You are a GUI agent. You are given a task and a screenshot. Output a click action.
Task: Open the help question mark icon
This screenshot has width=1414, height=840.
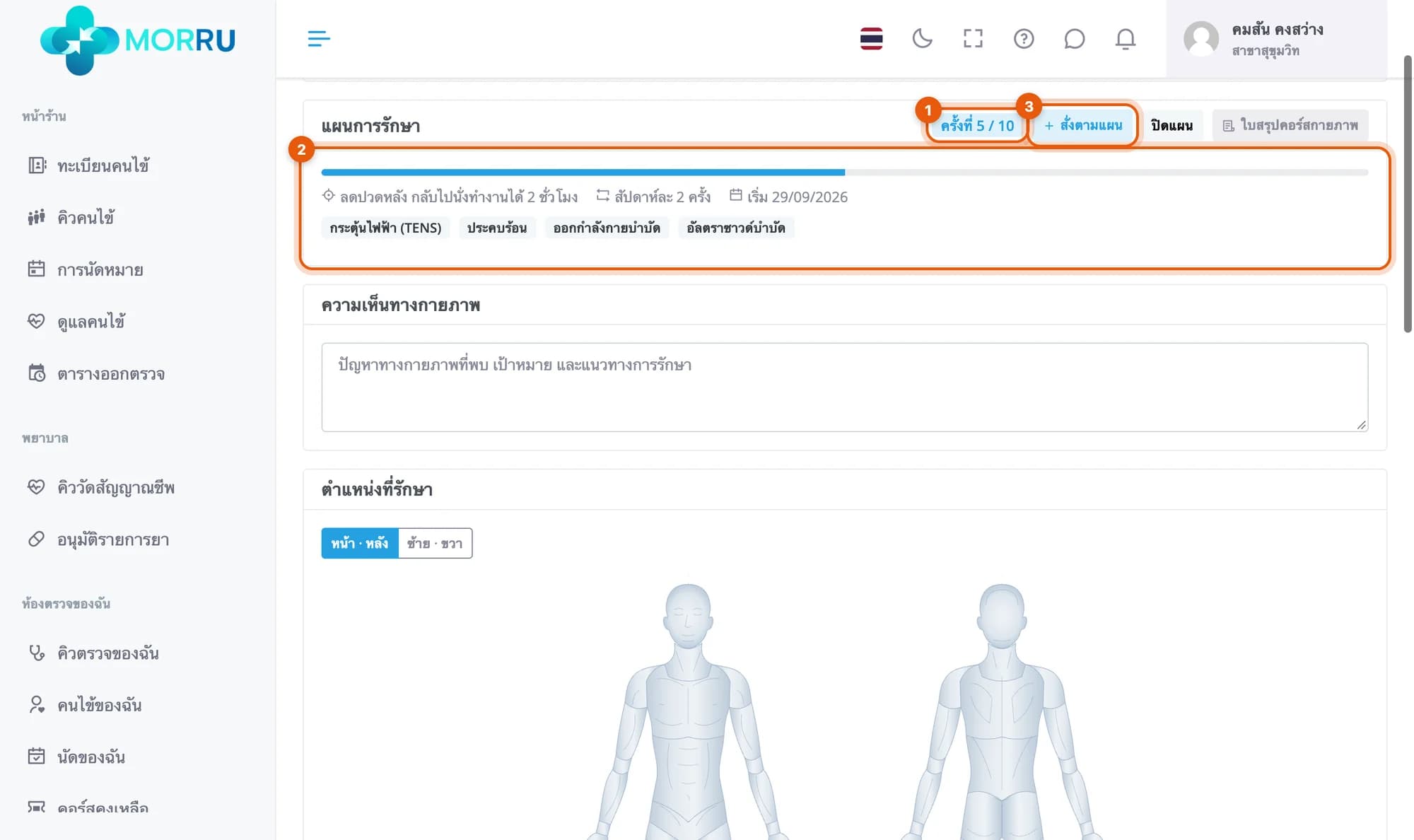[x=1024, y=39]
